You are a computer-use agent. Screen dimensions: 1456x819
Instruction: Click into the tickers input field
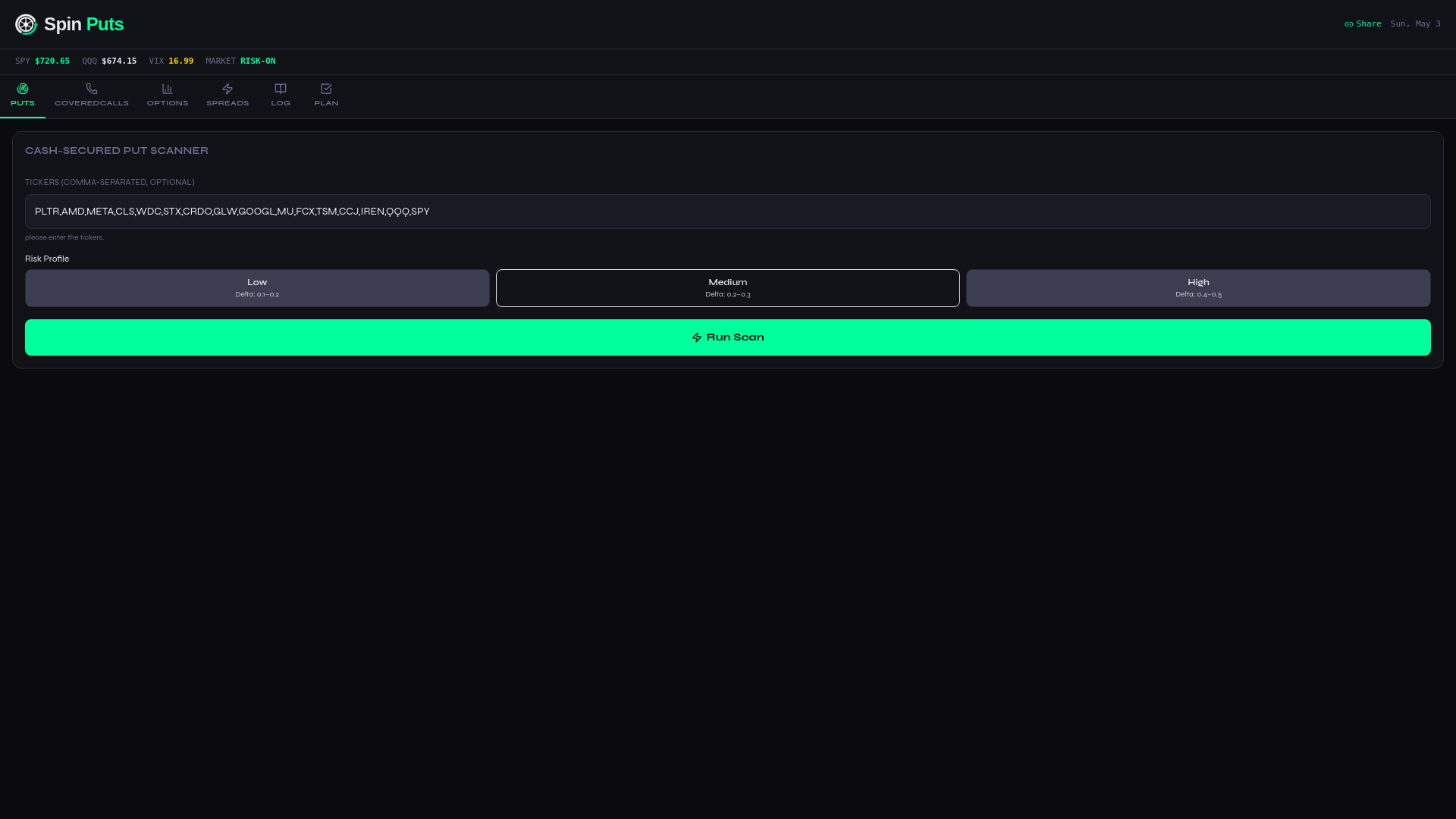728,212
